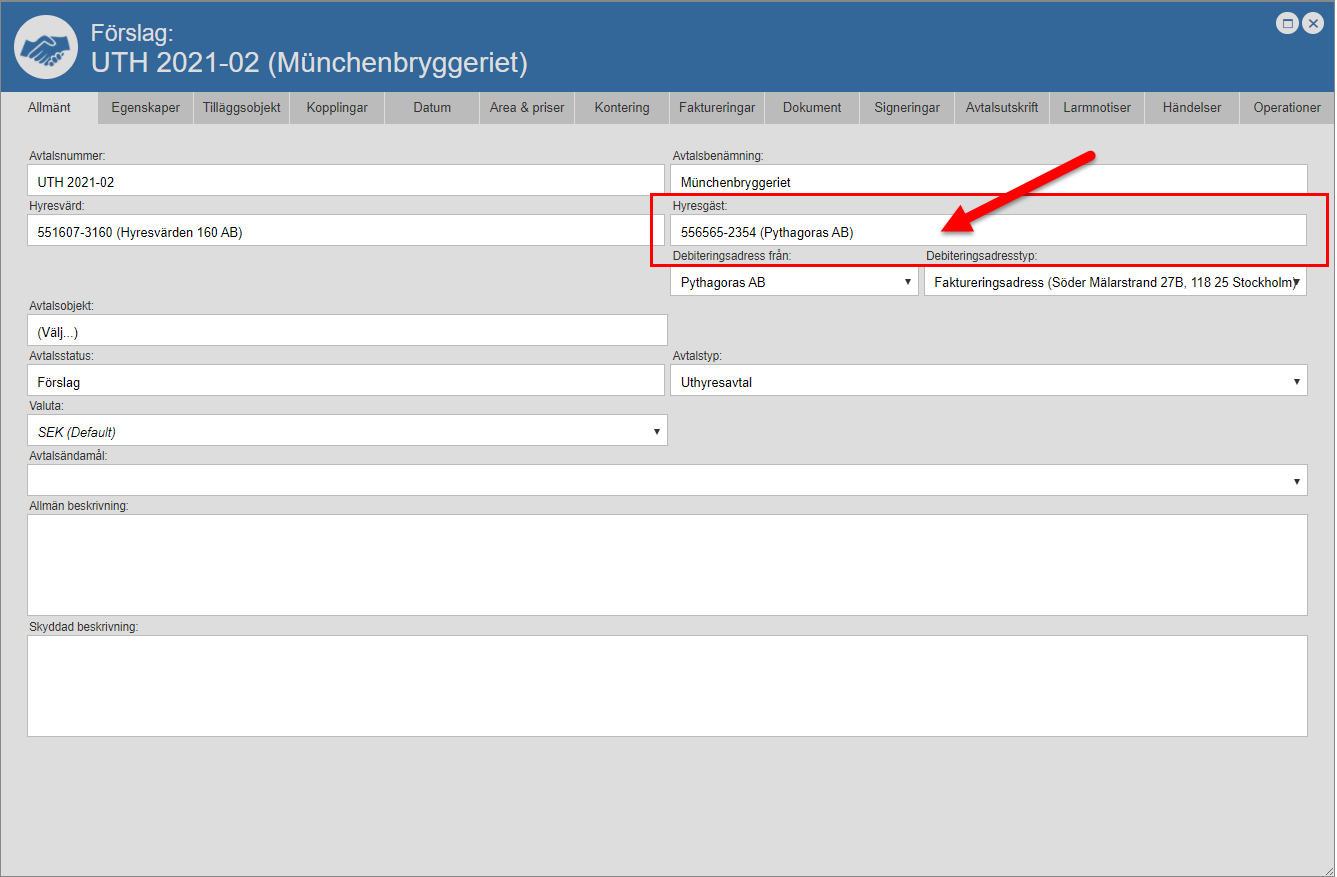
Task: Go to the Area & priser tab
Action: click(527, 108)
